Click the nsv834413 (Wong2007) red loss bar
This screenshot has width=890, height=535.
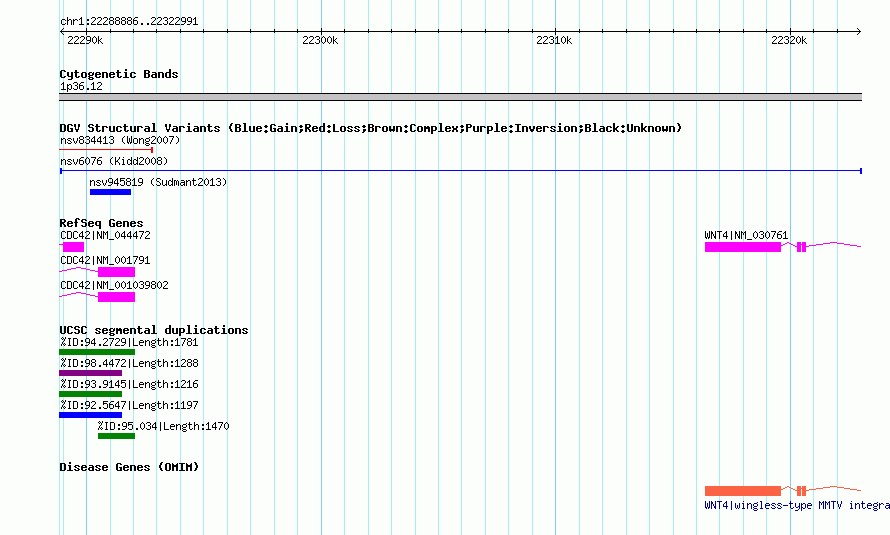106,150
